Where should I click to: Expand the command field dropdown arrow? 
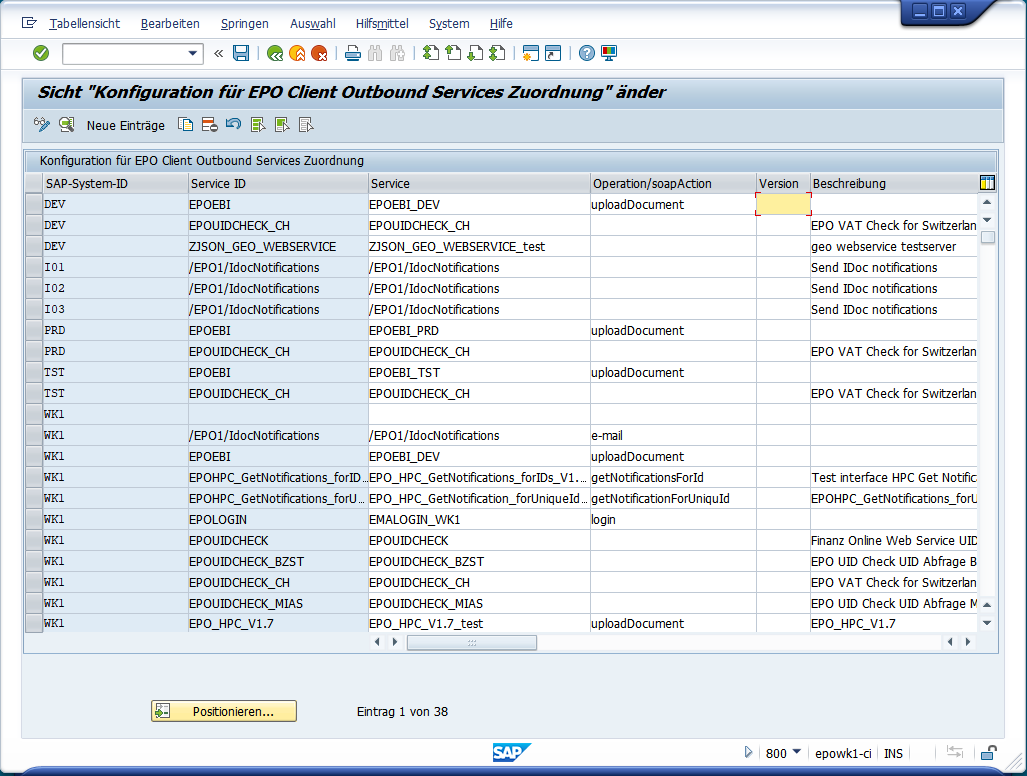click(193, 54)
